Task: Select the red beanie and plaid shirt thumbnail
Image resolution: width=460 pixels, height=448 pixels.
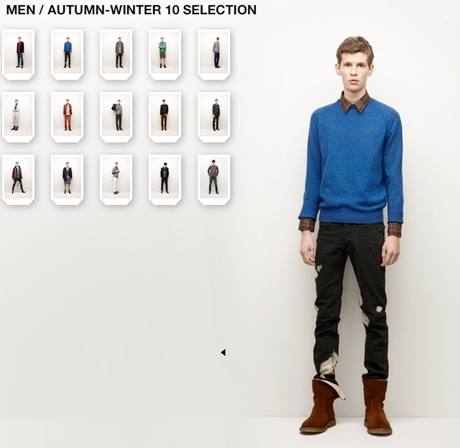Action: pos(214,180)
